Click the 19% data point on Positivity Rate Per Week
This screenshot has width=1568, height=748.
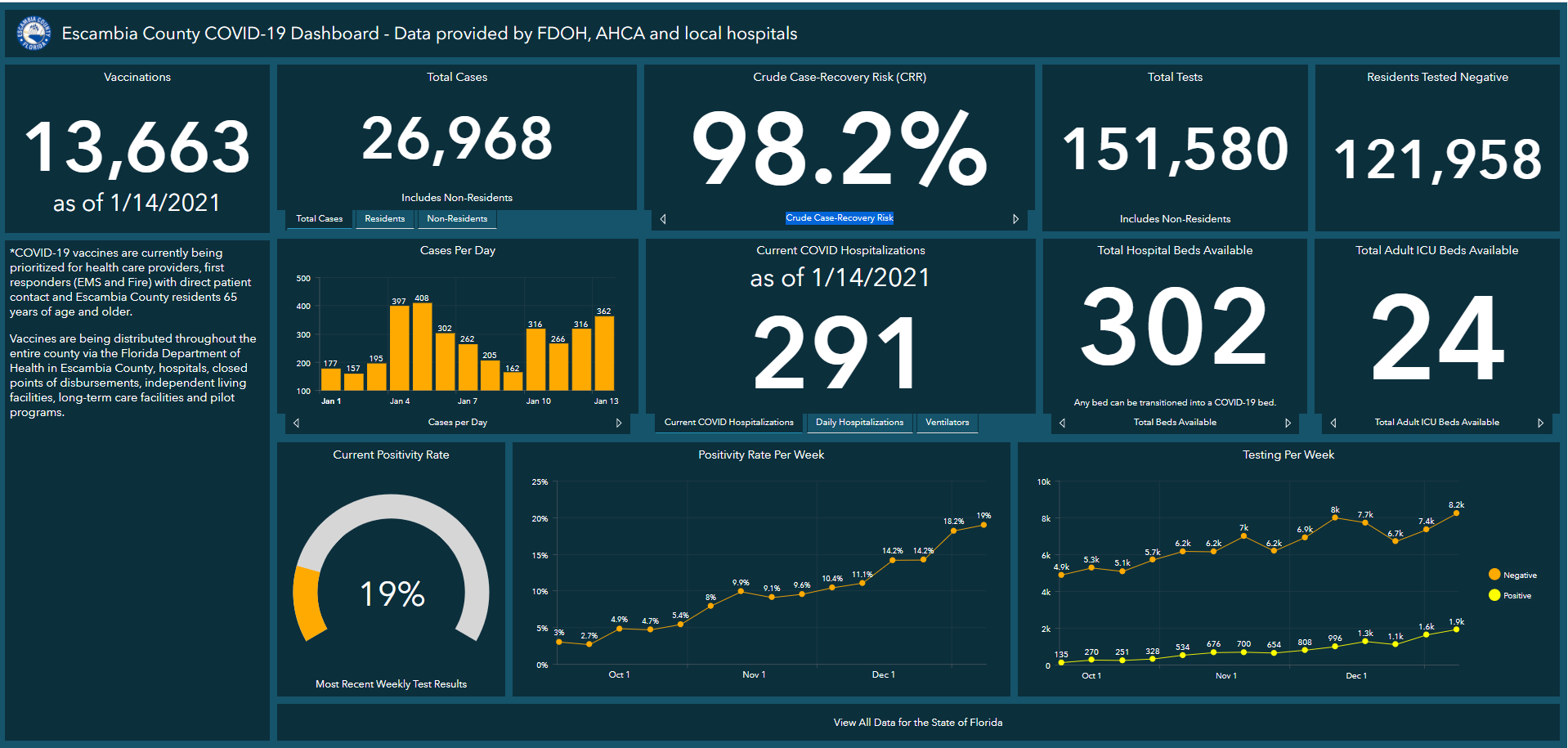coord(983,524)
